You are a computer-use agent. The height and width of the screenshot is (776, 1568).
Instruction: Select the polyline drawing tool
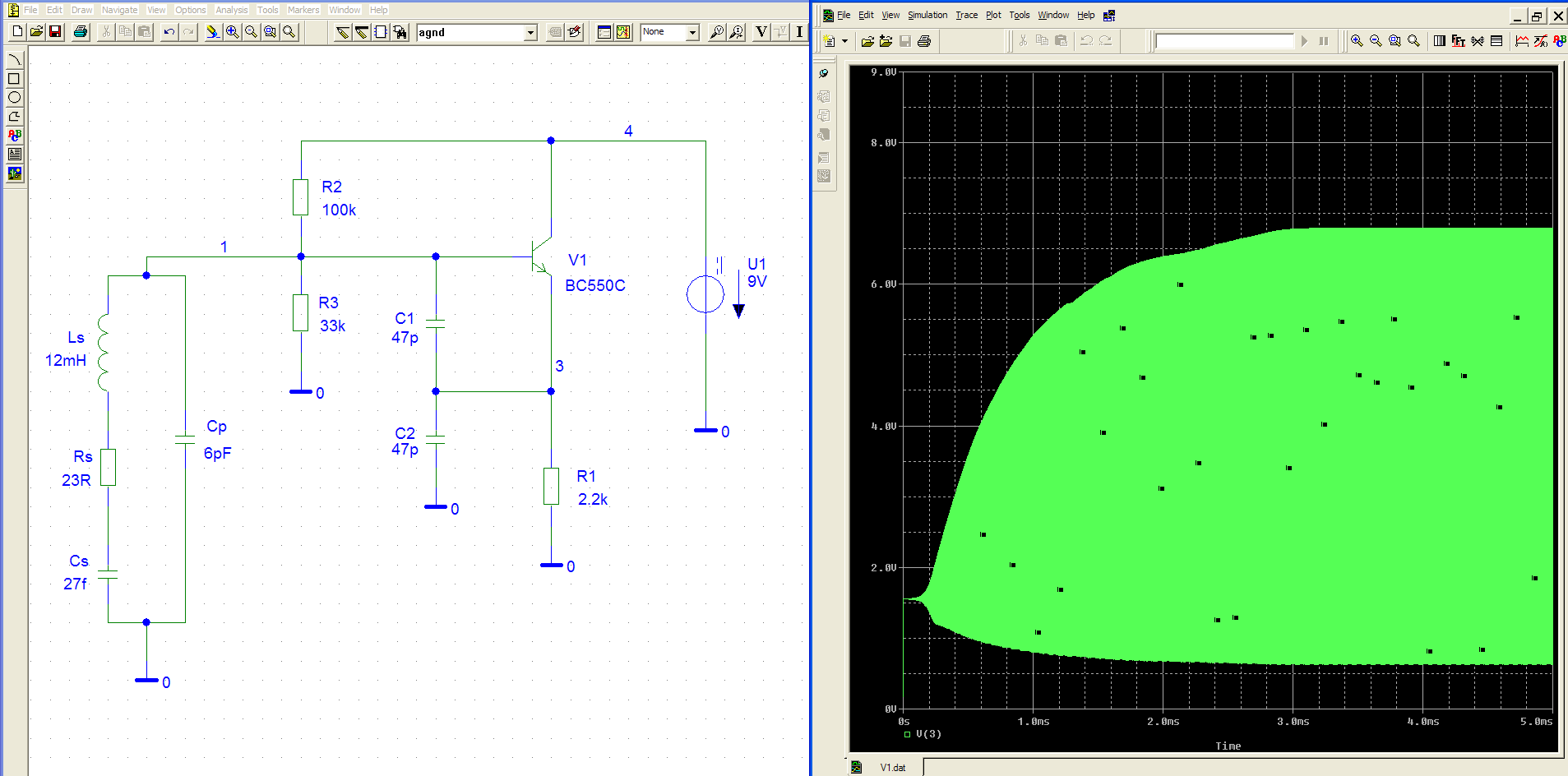tap(15, 116)
